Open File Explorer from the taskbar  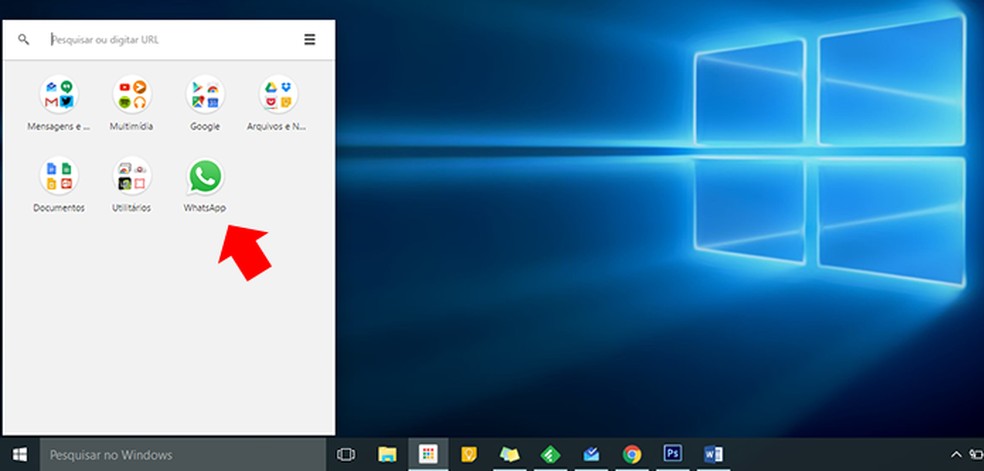point(387,455)
